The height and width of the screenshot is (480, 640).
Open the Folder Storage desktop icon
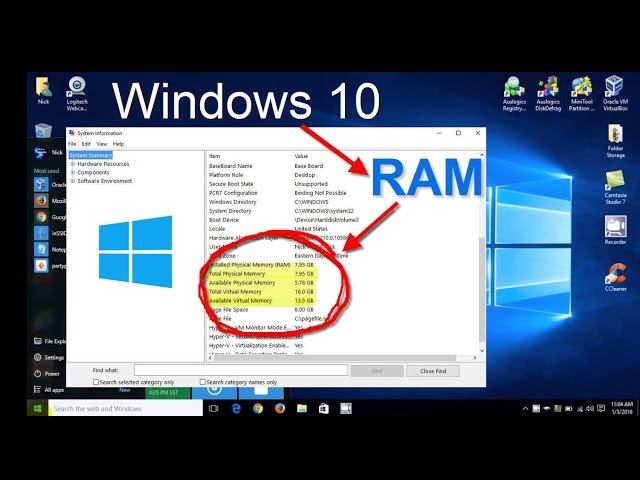pos(615,141)
